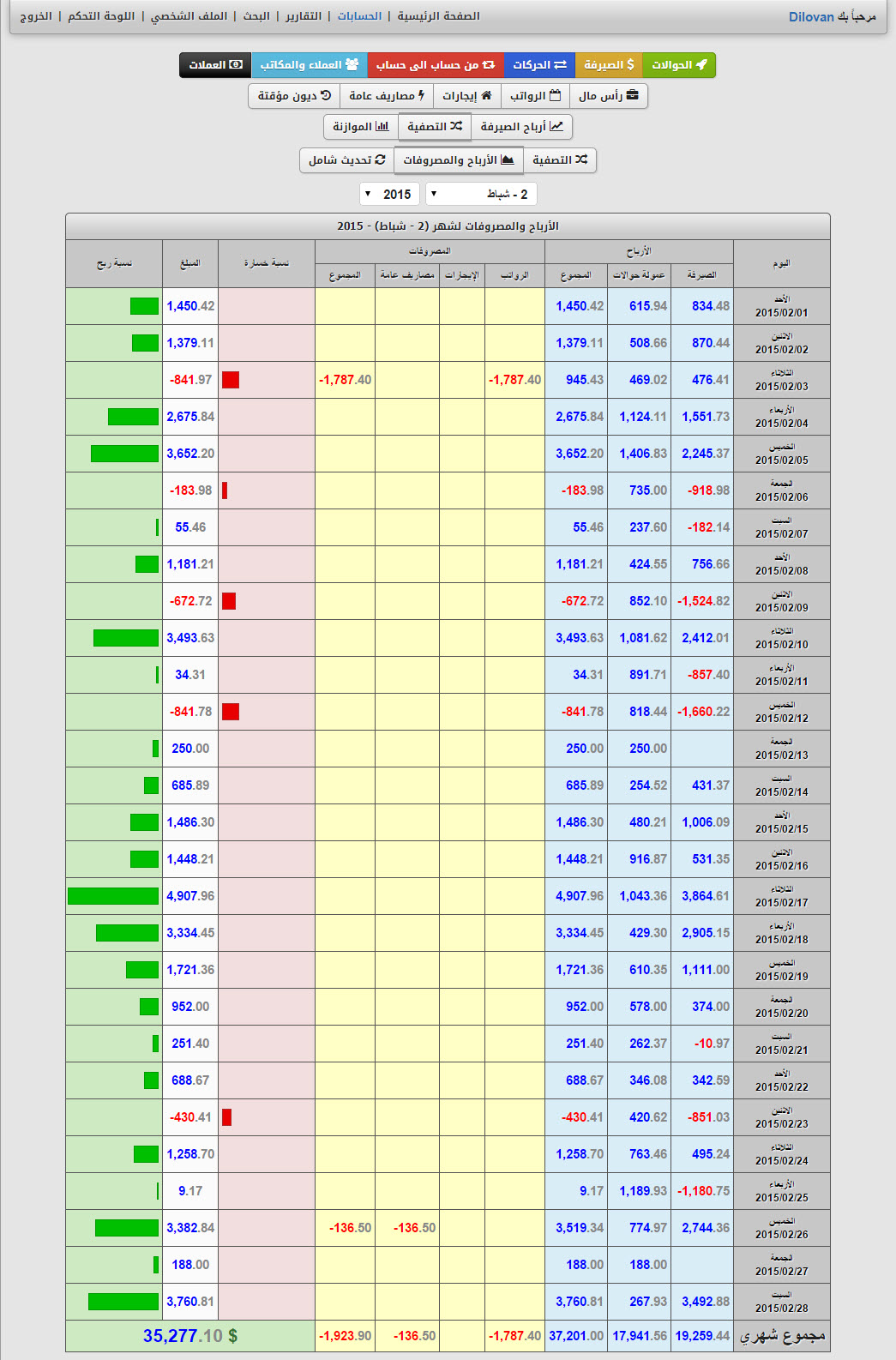Click the value 615.94
896x1360 pixels.
[648, 306]
